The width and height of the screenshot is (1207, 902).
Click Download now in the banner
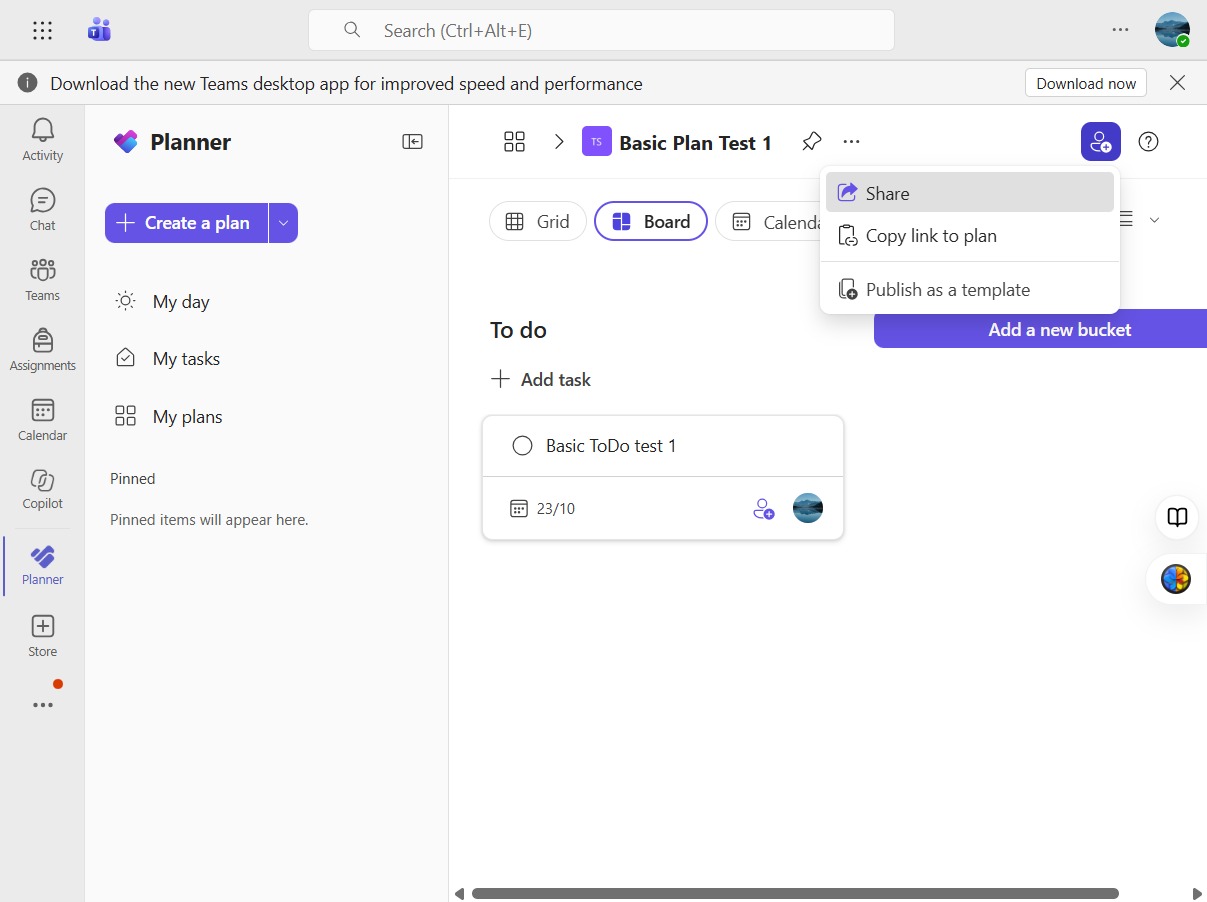click(1086, 83)
